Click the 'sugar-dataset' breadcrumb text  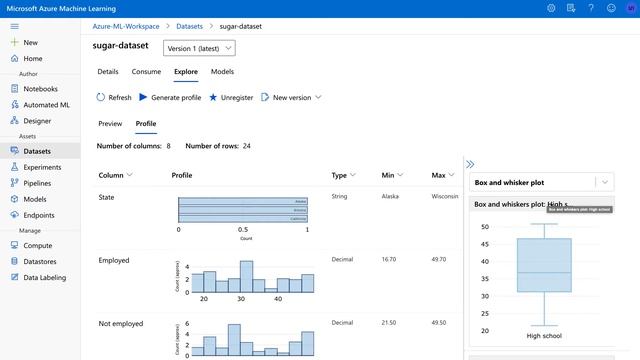click(241, 26)
